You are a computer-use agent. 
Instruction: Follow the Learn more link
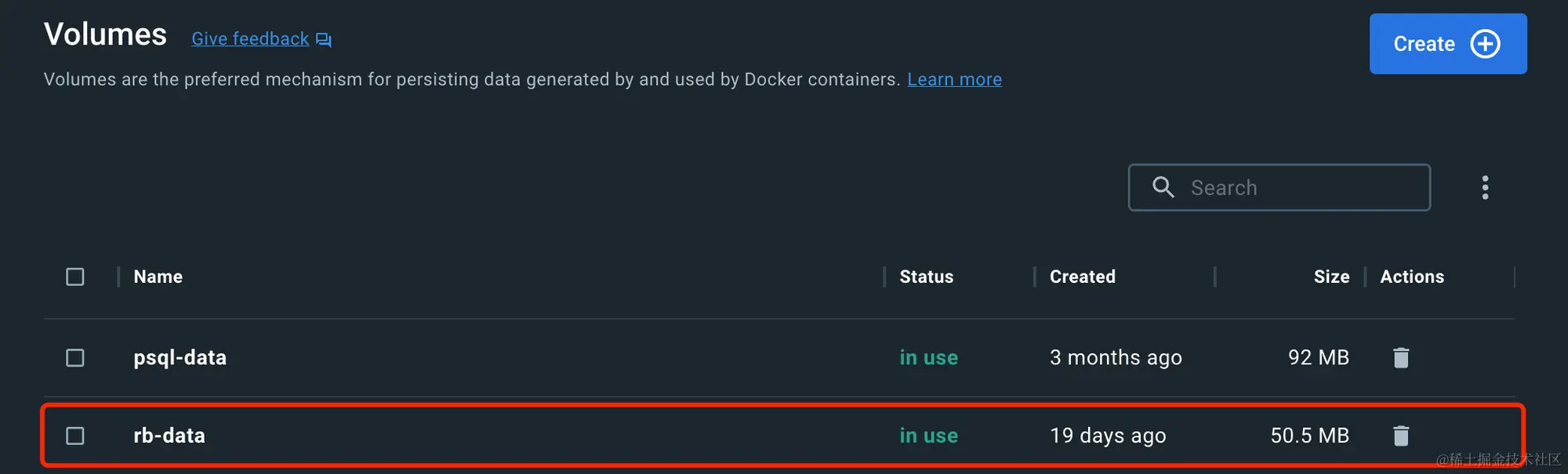(x=954, y=80)
